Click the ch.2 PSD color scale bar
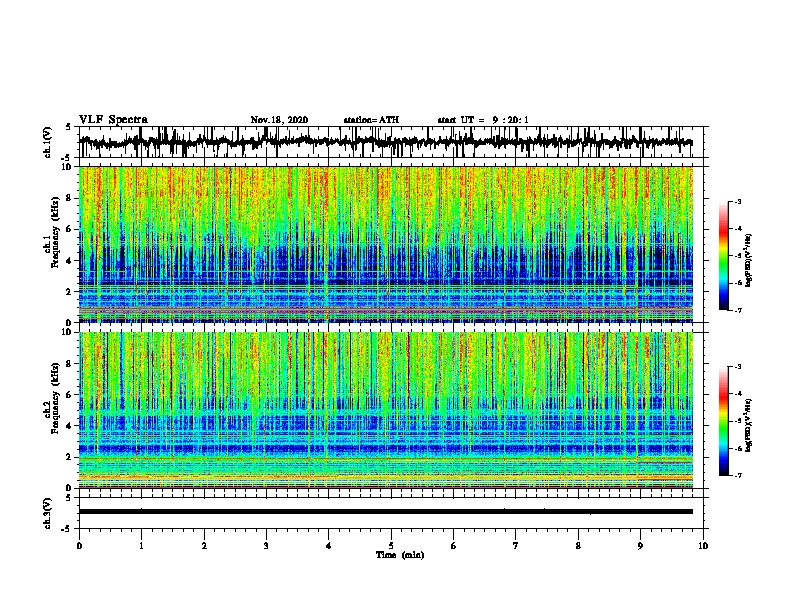The image size is (792, 612). pyautogui.click(x=724, y=421)
